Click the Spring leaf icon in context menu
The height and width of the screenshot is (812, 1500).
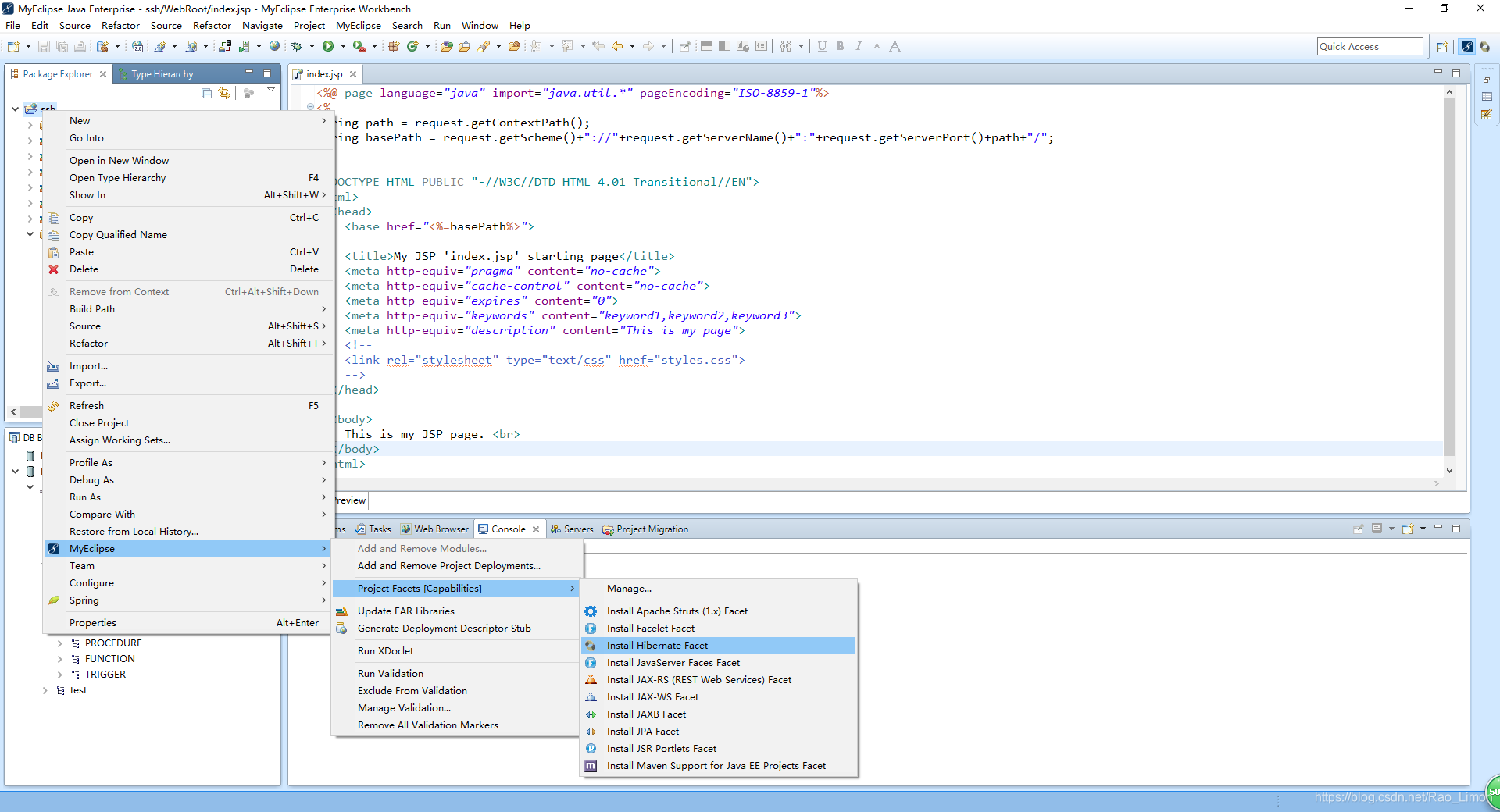click(x=54, y=600)
